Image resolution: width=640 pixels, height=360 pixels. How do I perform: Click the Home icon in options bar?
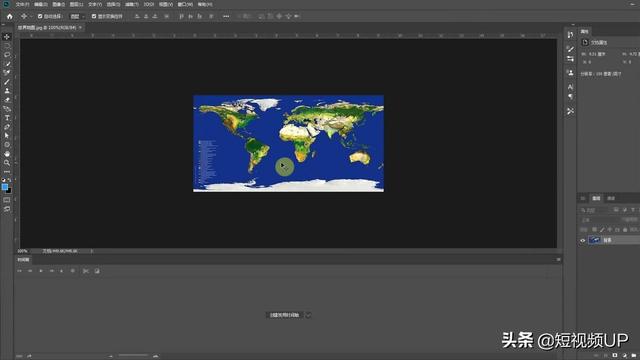(10, 16)
